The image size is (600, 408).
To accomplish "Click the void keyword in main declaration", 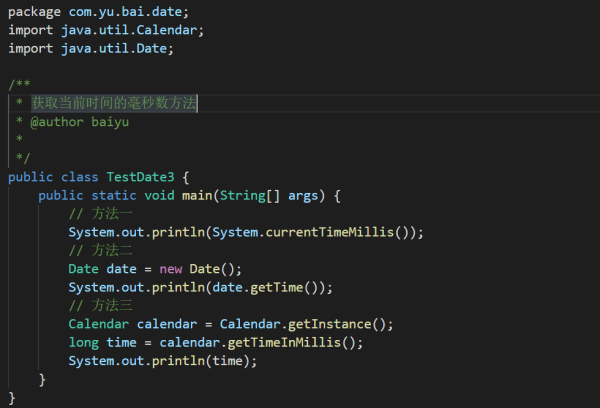I will coord(159,196).
